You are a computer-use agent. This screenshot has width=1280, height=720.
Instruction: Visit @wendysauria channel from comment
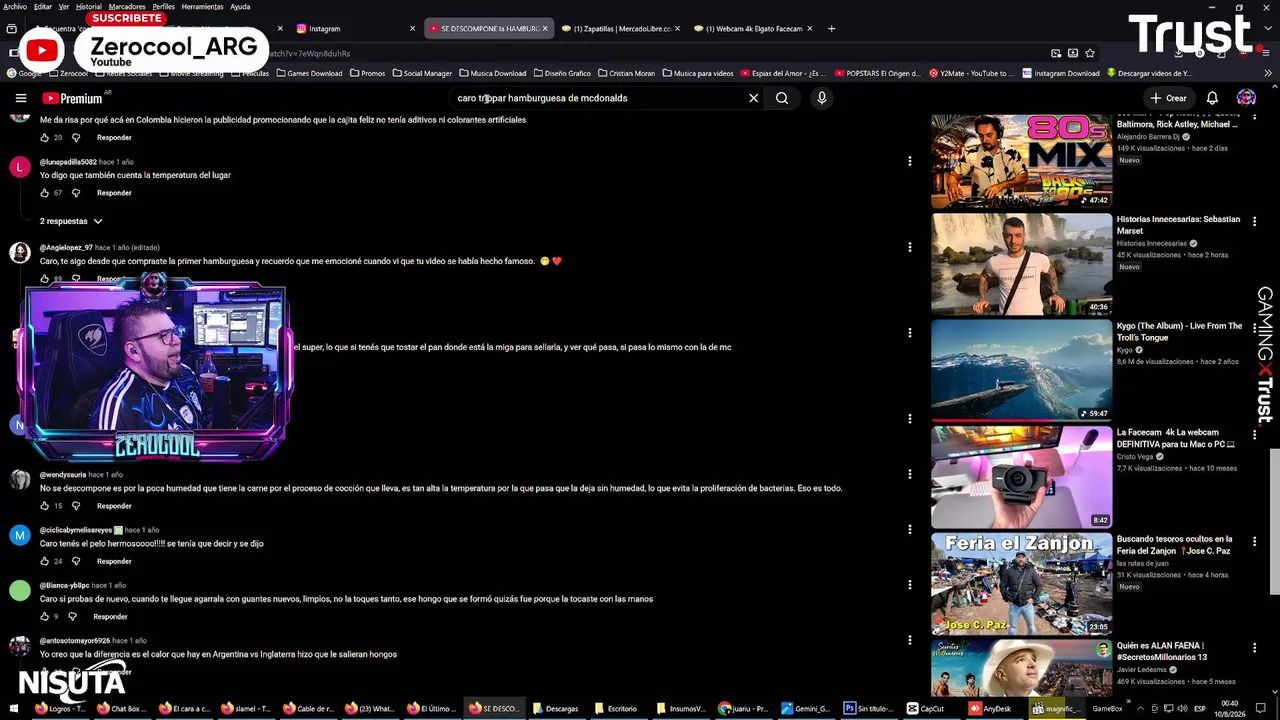point(63,474)
